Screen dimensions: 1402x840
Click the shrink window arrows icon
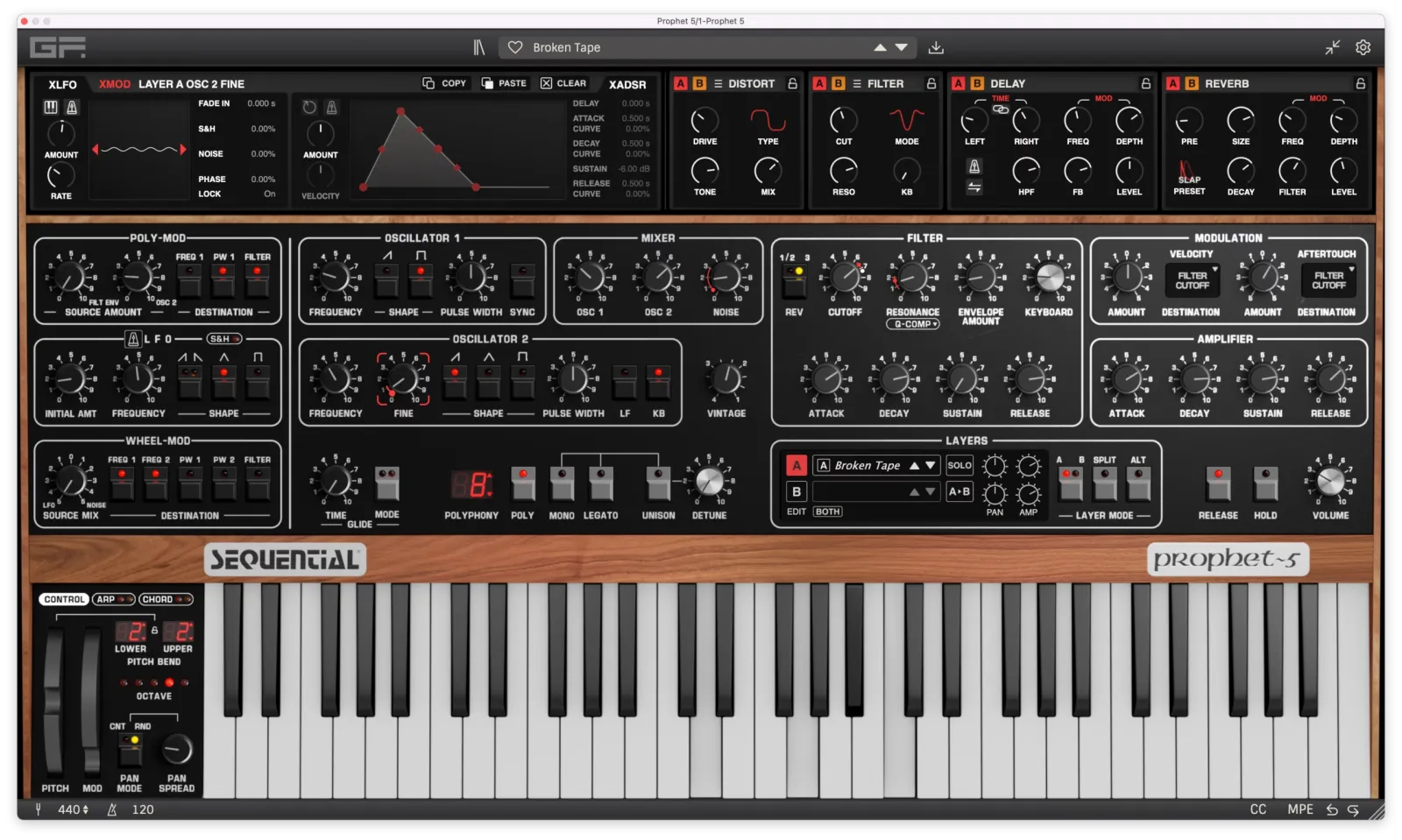pos(1333,47)
